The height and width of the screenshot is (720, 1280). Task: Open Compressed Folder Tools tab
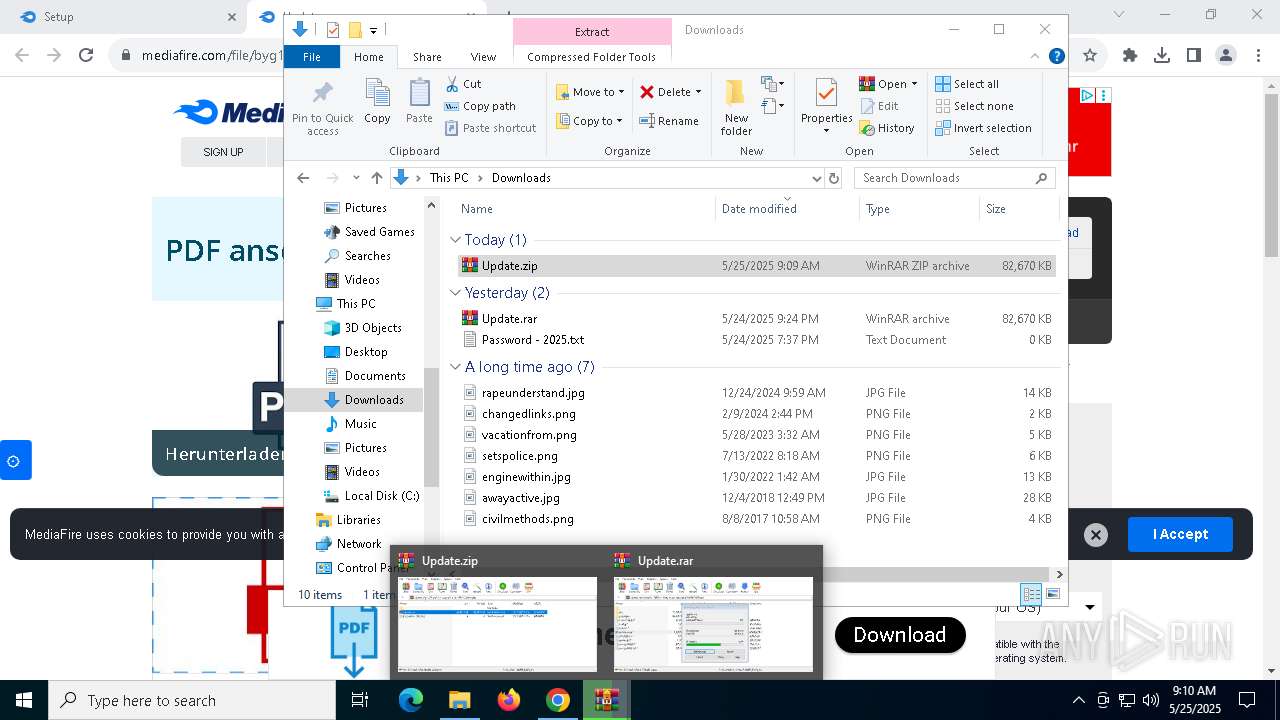pos(592,57)
